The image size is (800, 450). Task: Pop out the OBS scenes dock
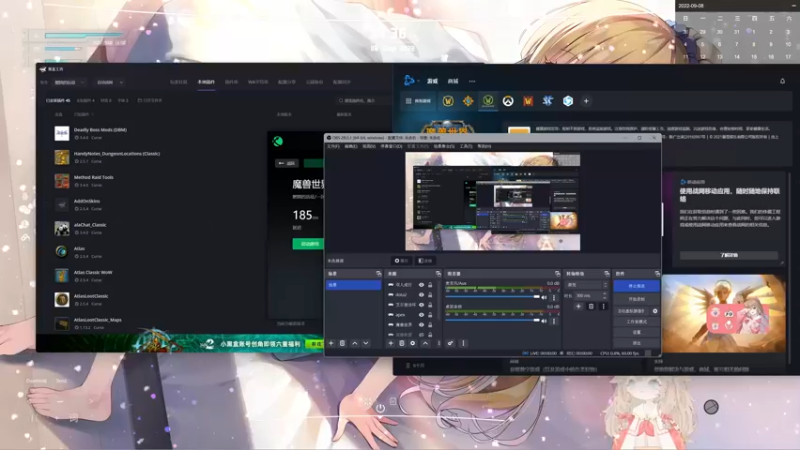[x=378, y=274]
